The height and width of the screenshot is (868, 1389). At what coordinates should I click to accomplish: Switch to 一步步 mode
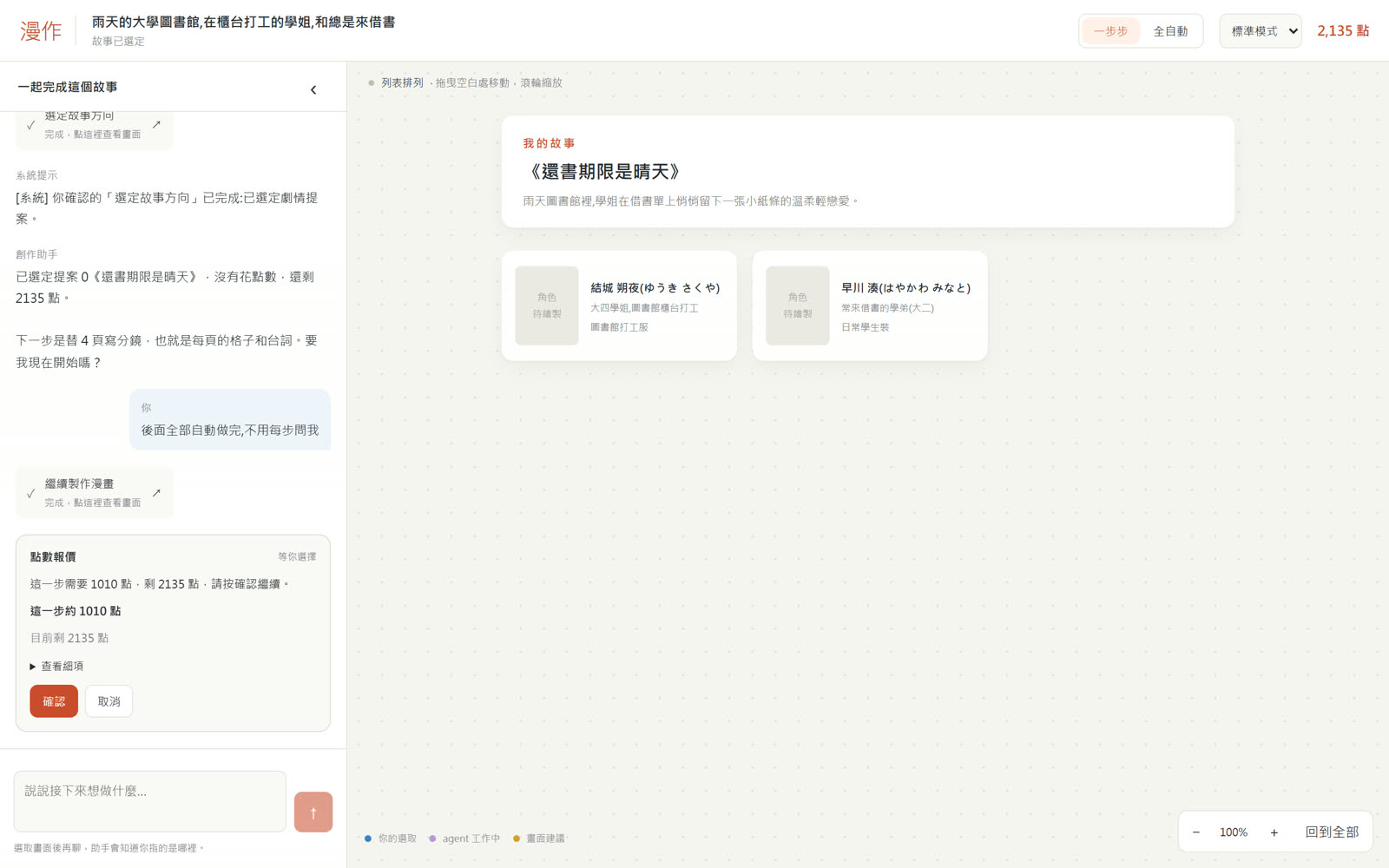coord(1110,31)
